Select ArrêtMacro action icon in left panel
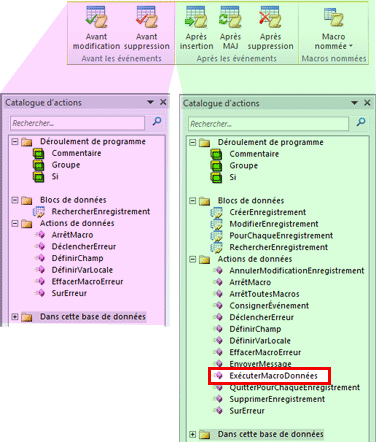 pos(40,235)
